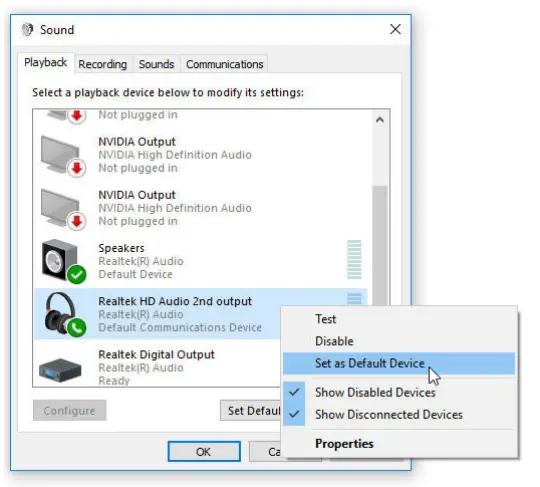540x487 pixels.
Task: Click scrollbar up arrow in device list
Action: click(380, 120)
